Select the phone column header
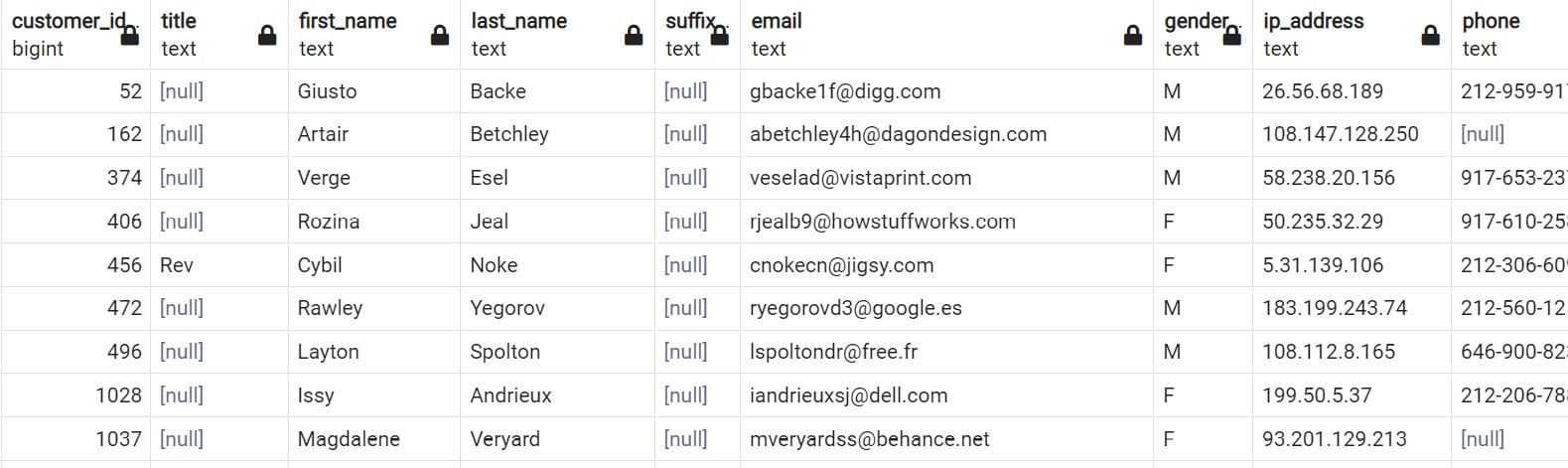The image size is (1568, 468). 1509,35
